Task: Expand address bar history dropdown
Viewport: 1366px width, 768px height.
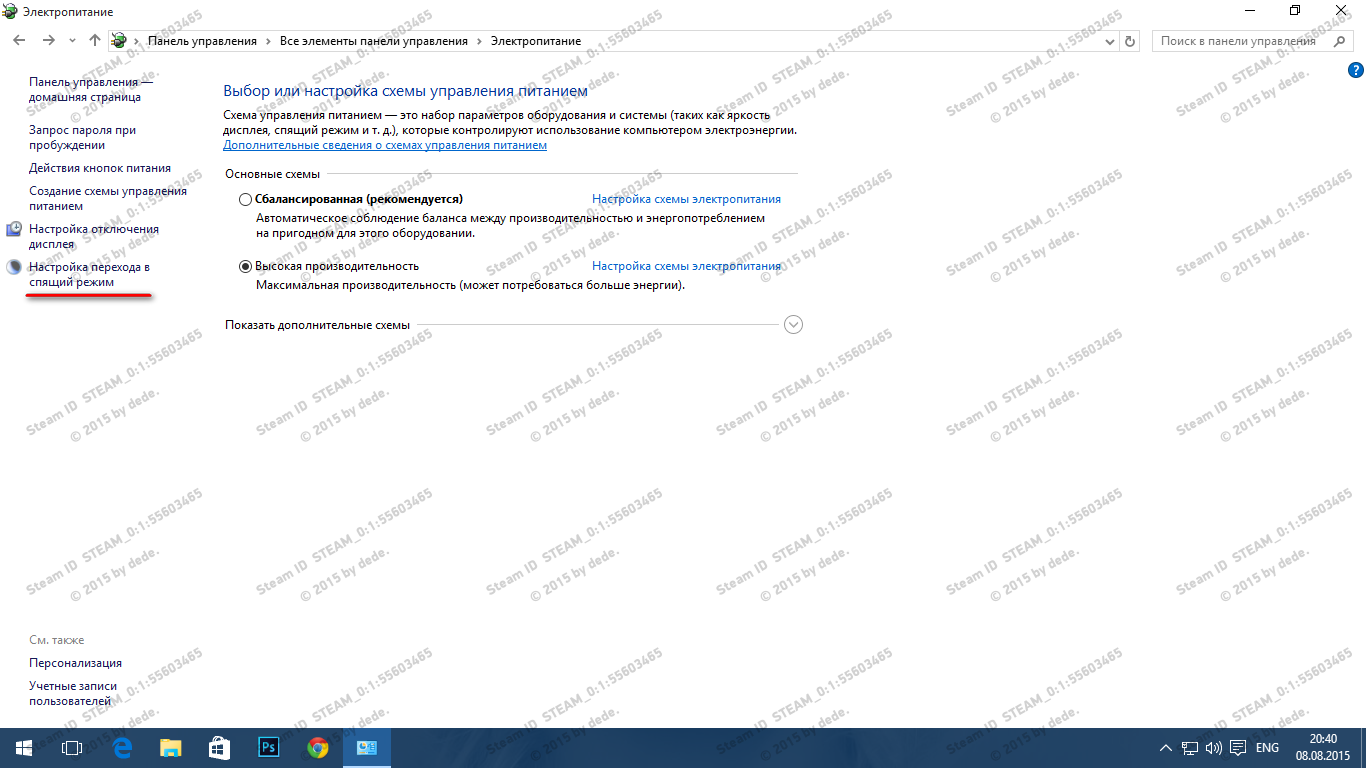Action: tap(1109, 41)
